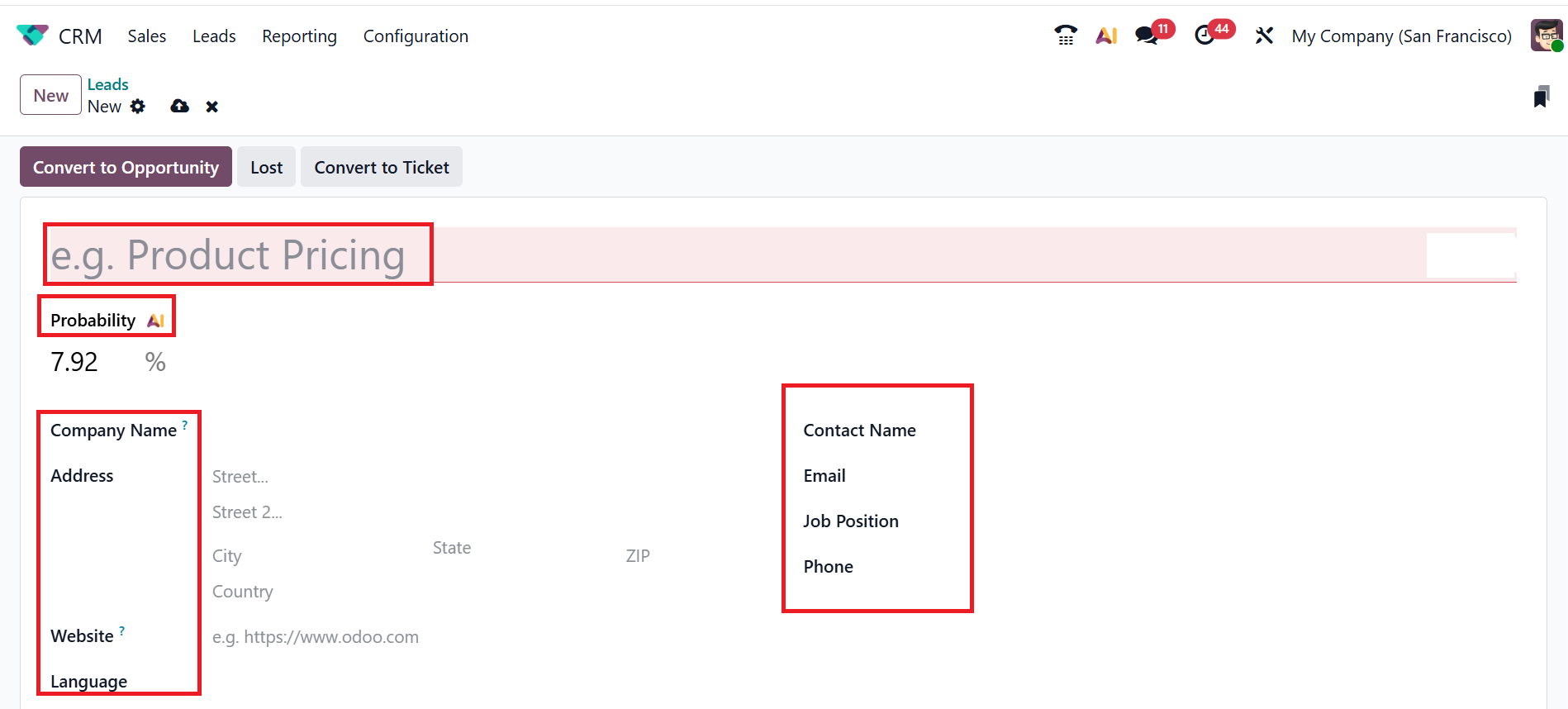1568x709 pixels.
Task: Open the gear actions menu beside New
Action: (138, 107)
